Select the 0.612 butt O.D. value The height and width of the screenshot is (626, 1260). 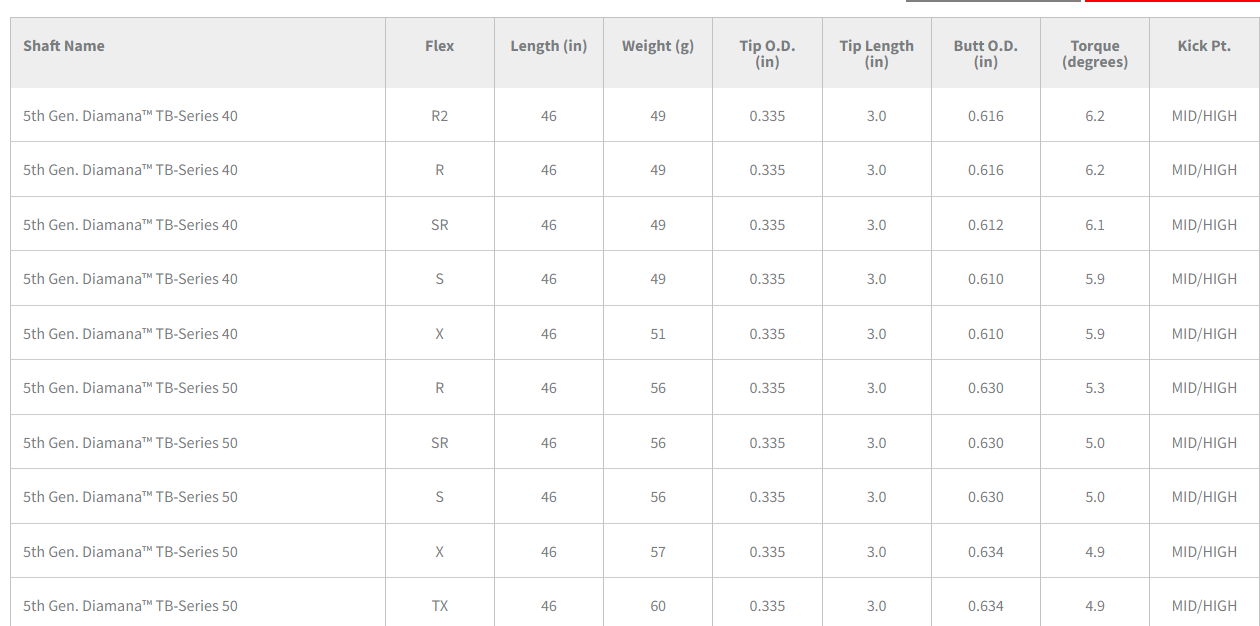pos(985,225)
